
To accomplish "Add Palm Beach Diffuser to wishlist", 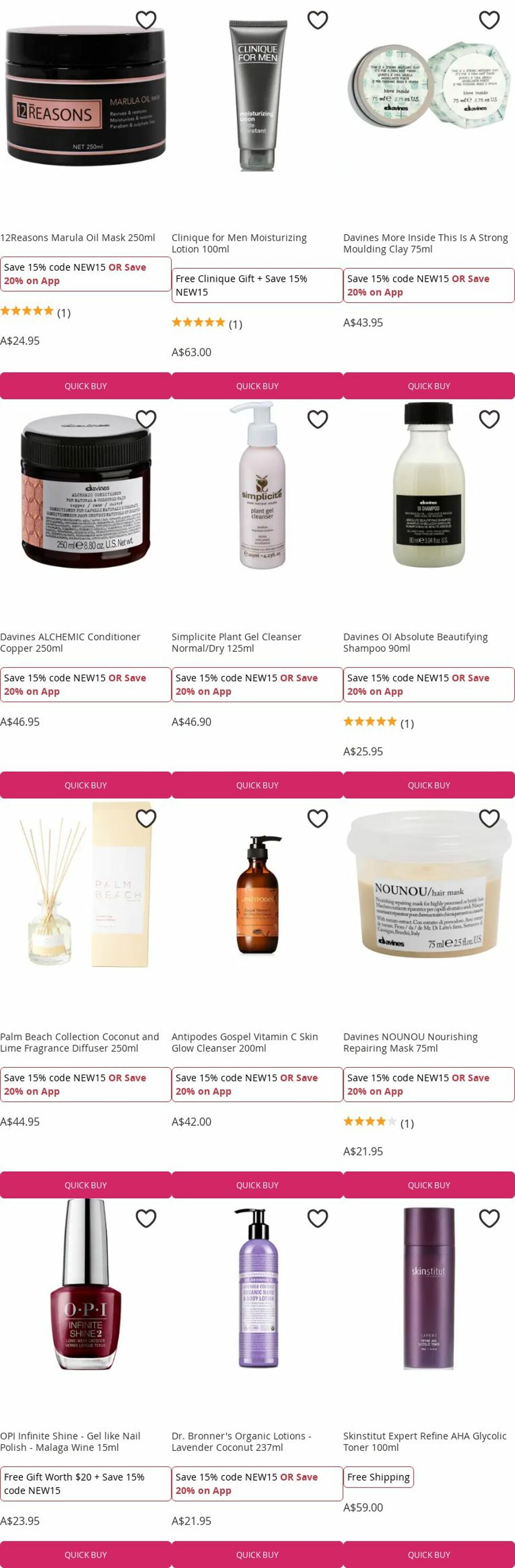I will pos(146,818).
